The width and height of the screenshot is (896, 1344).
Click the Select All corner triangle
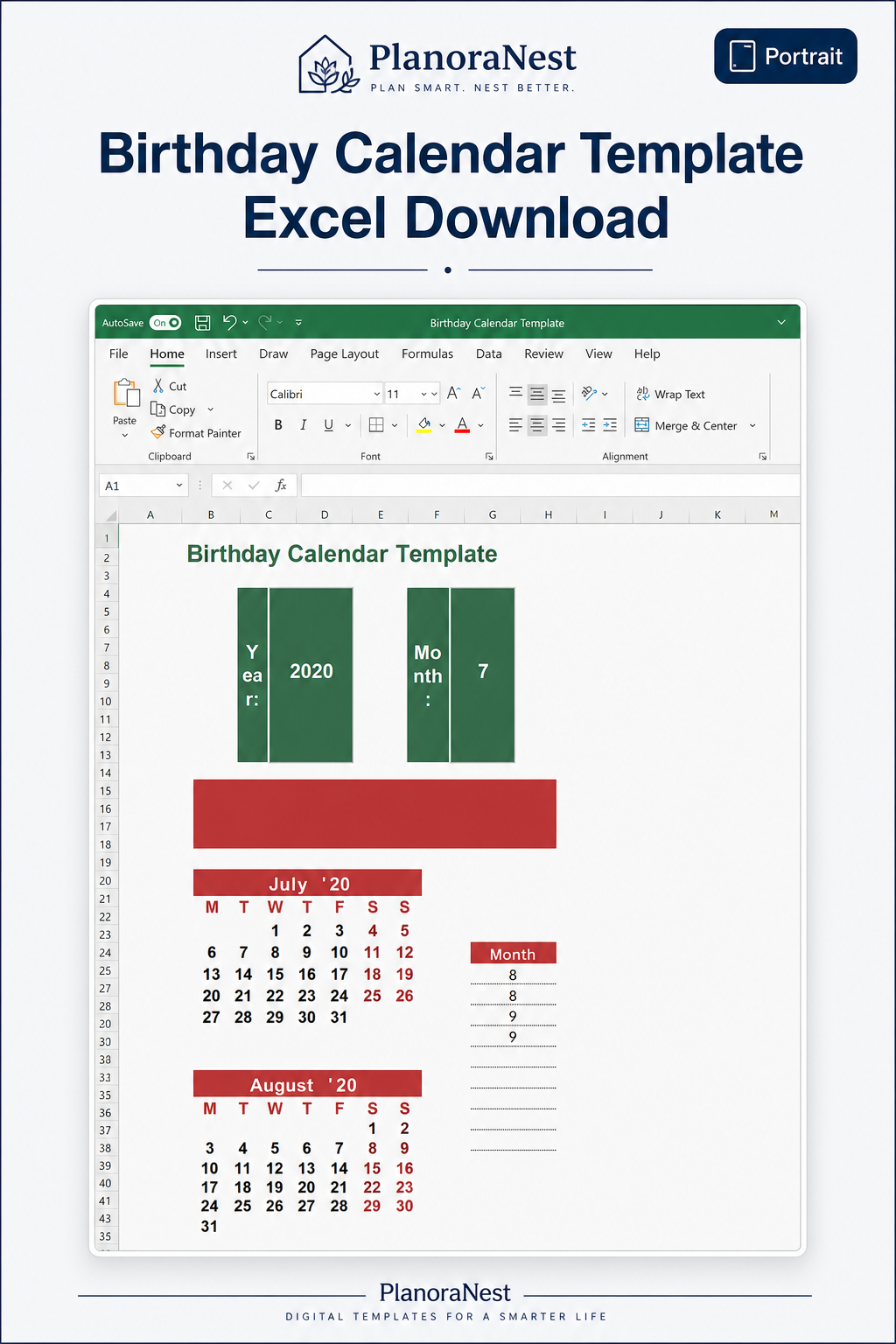click(x=110, y=514)
